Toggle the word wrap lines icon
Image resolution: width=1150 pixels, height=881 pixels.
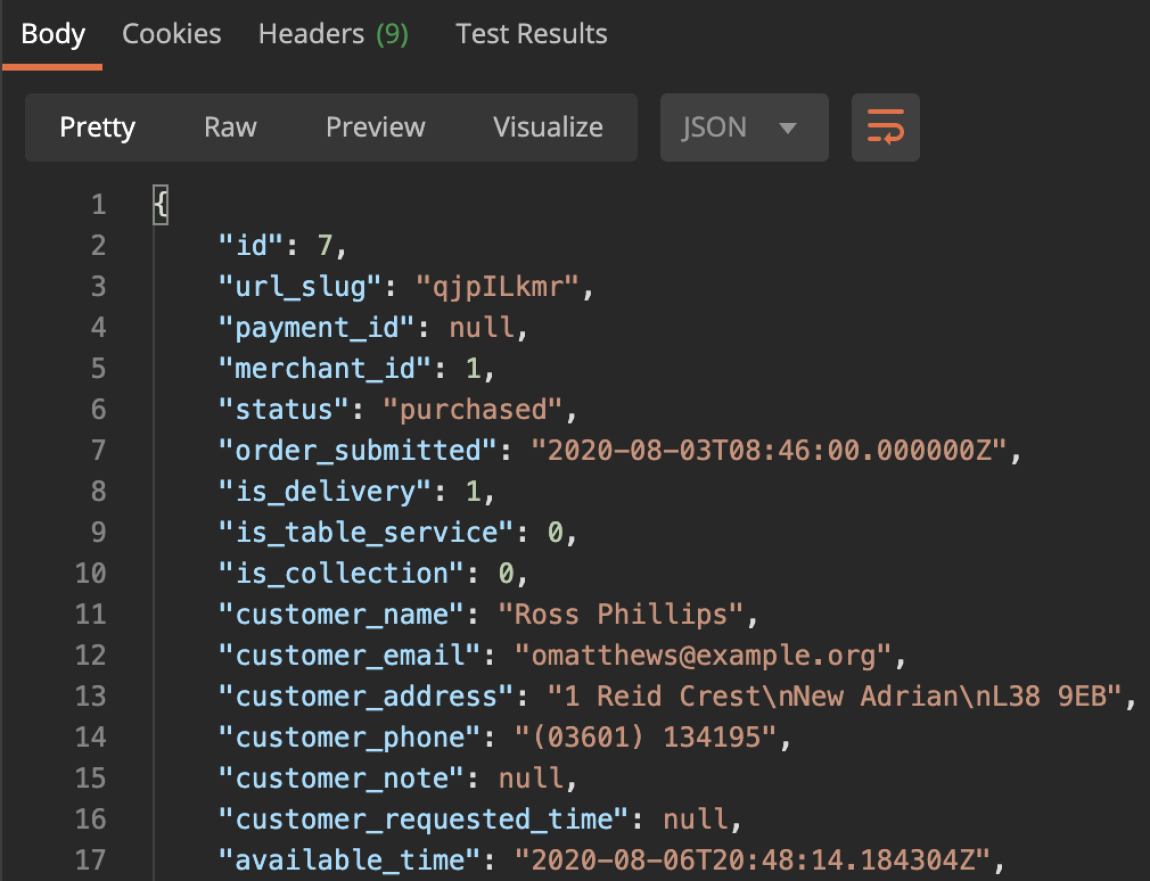pyautogui.click(x=885, y=127)
